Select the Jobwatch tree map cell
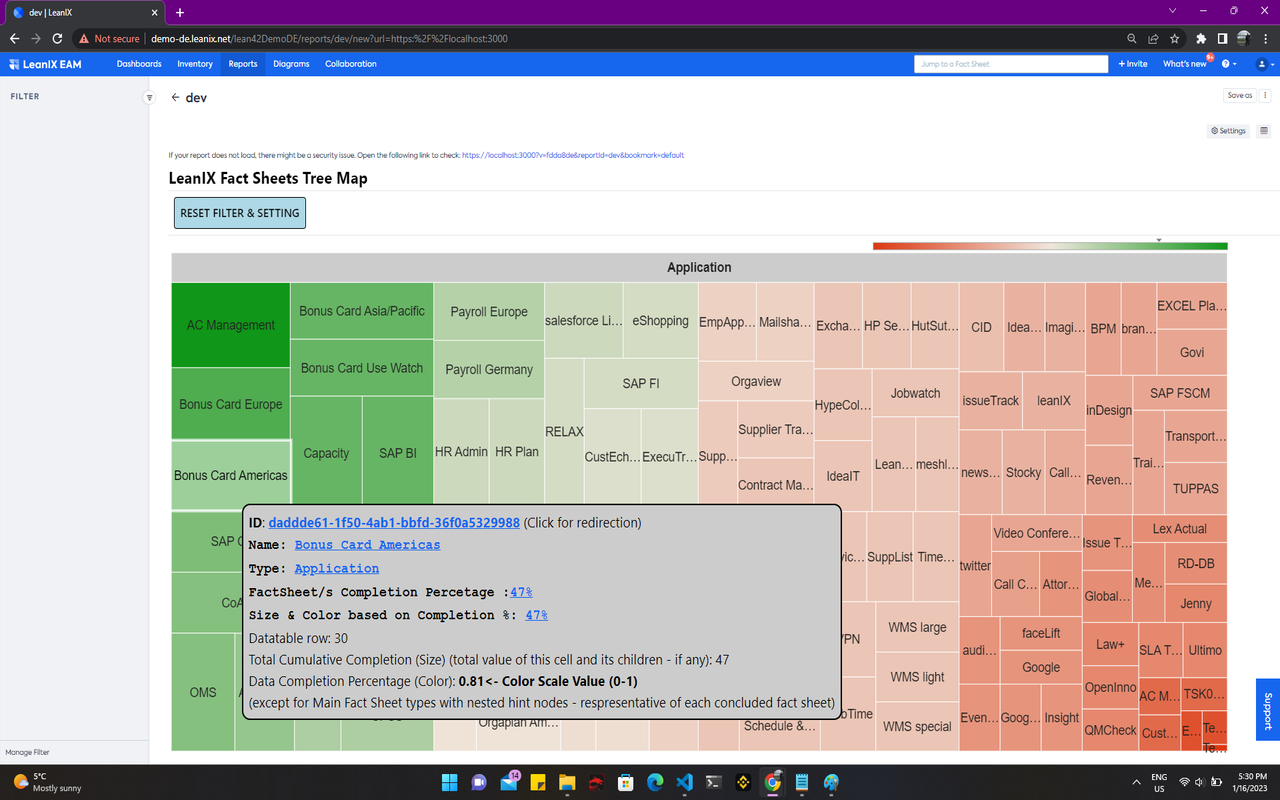Screen dimensions: 1280x800 click(x=915, y=393)
